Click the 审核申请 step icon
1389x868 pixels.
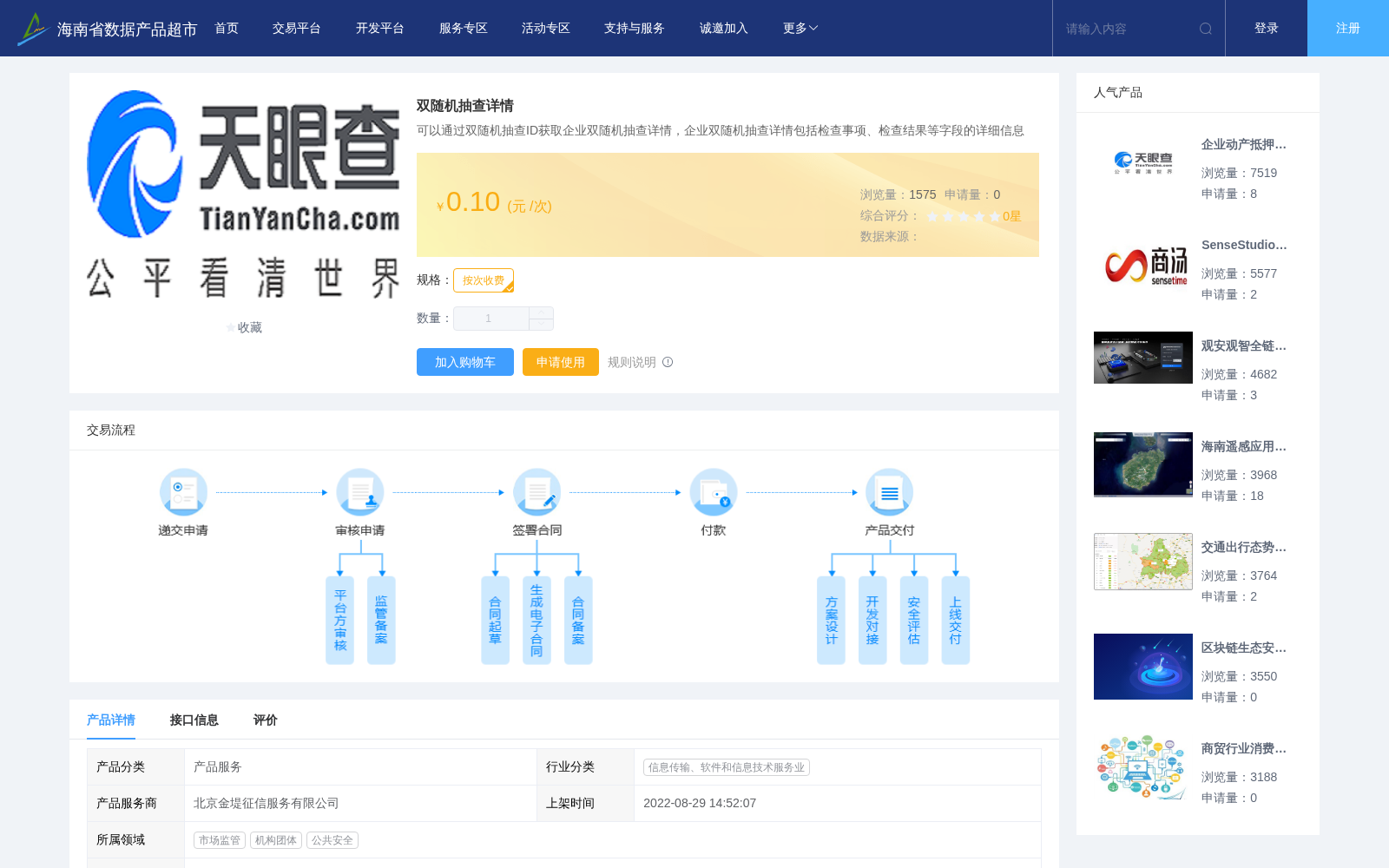[x=360, y=492]
